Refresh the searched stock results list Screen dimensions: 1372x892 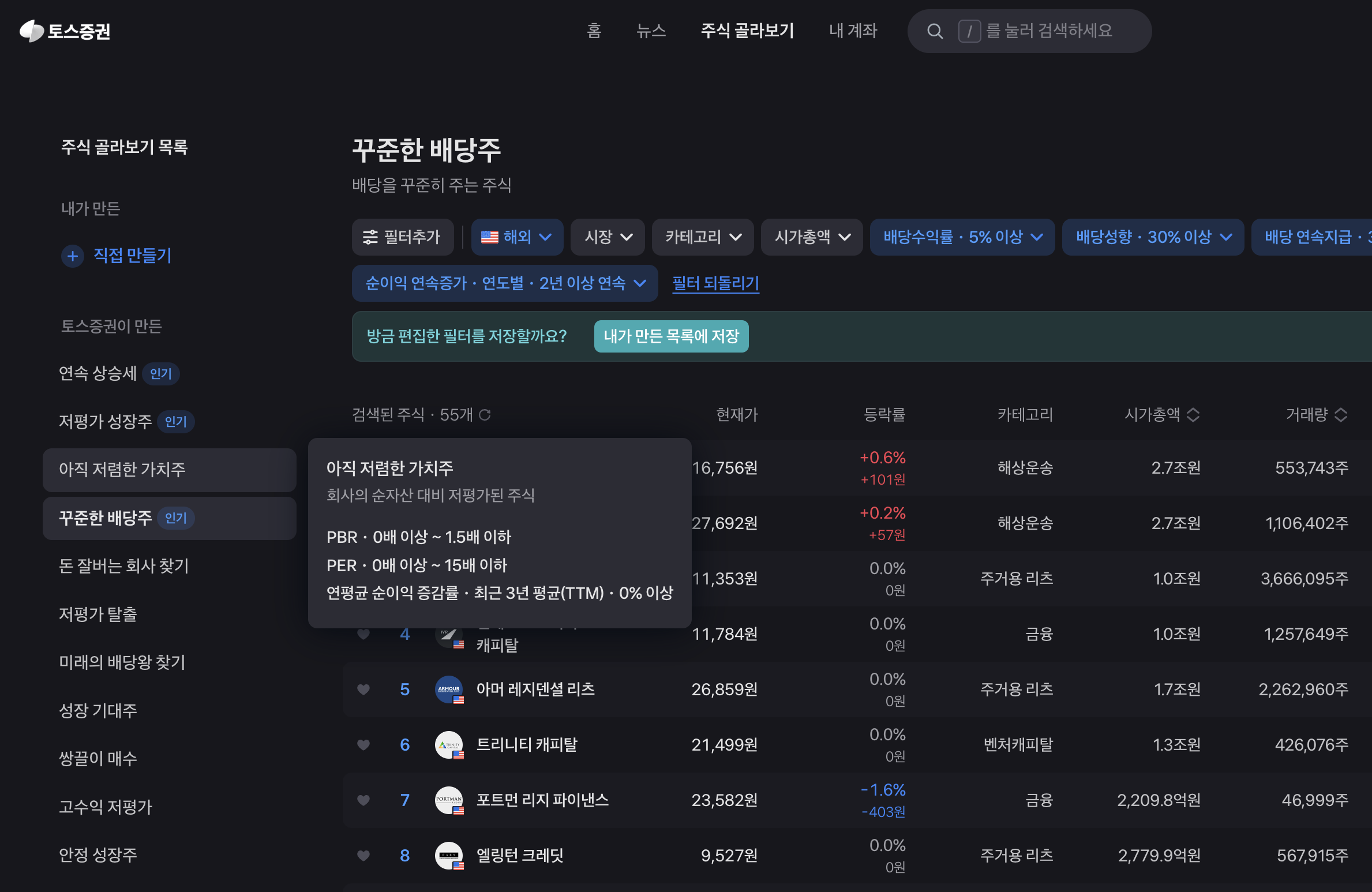tap(485, 415)
